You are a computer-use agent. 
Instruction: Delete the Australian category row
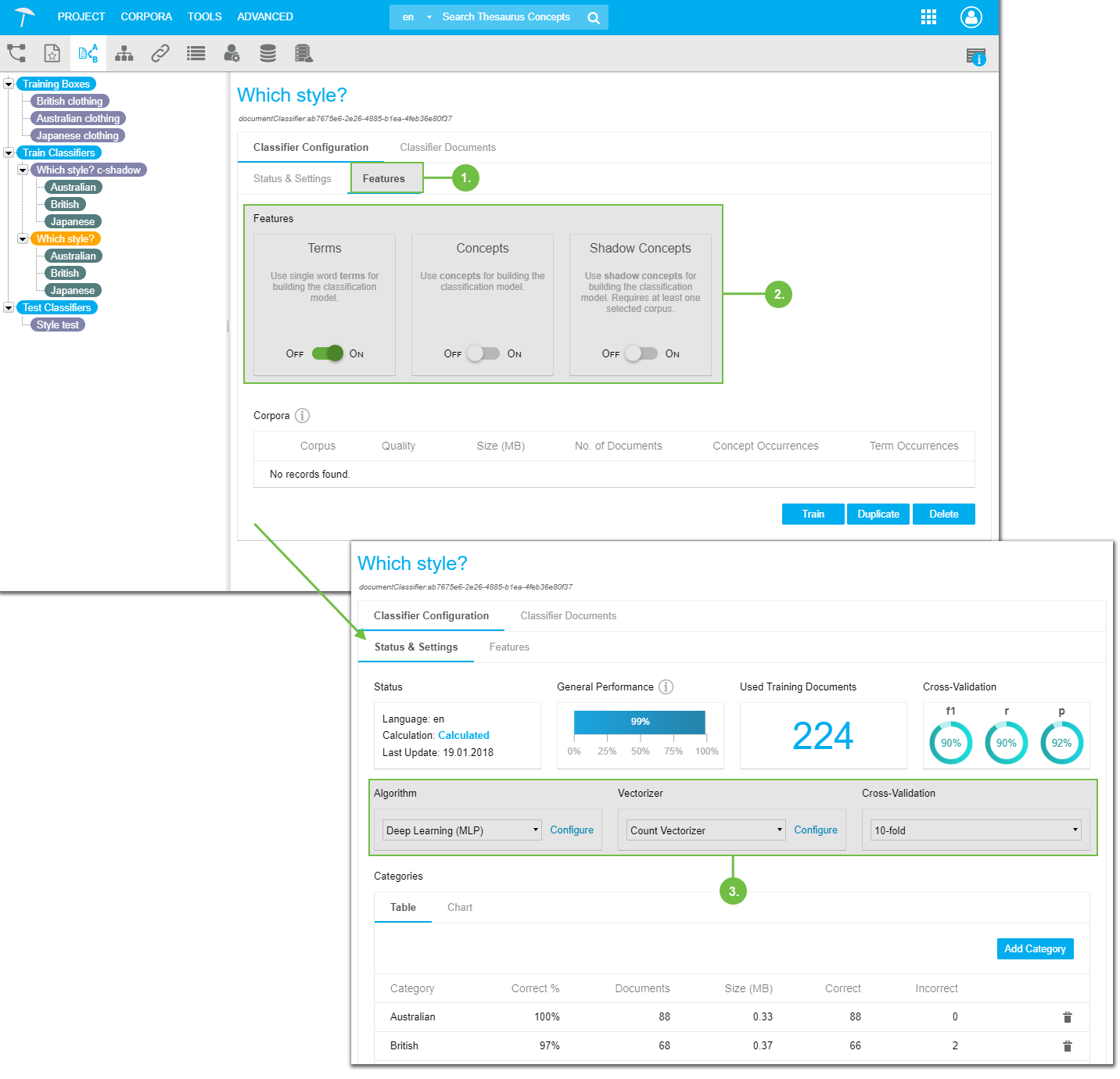1067,1017
